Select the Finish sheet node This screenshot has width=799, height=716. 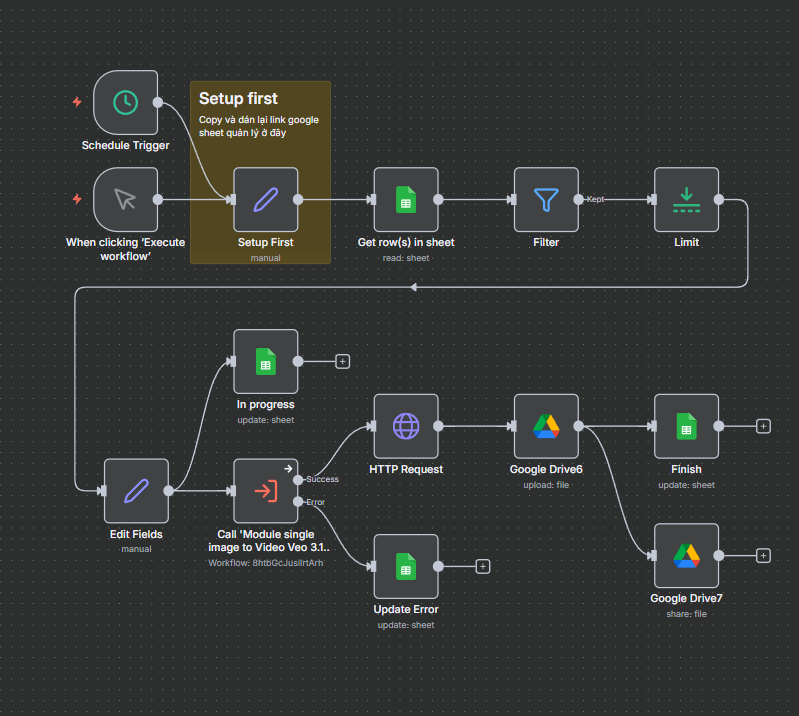click(686, 426)
